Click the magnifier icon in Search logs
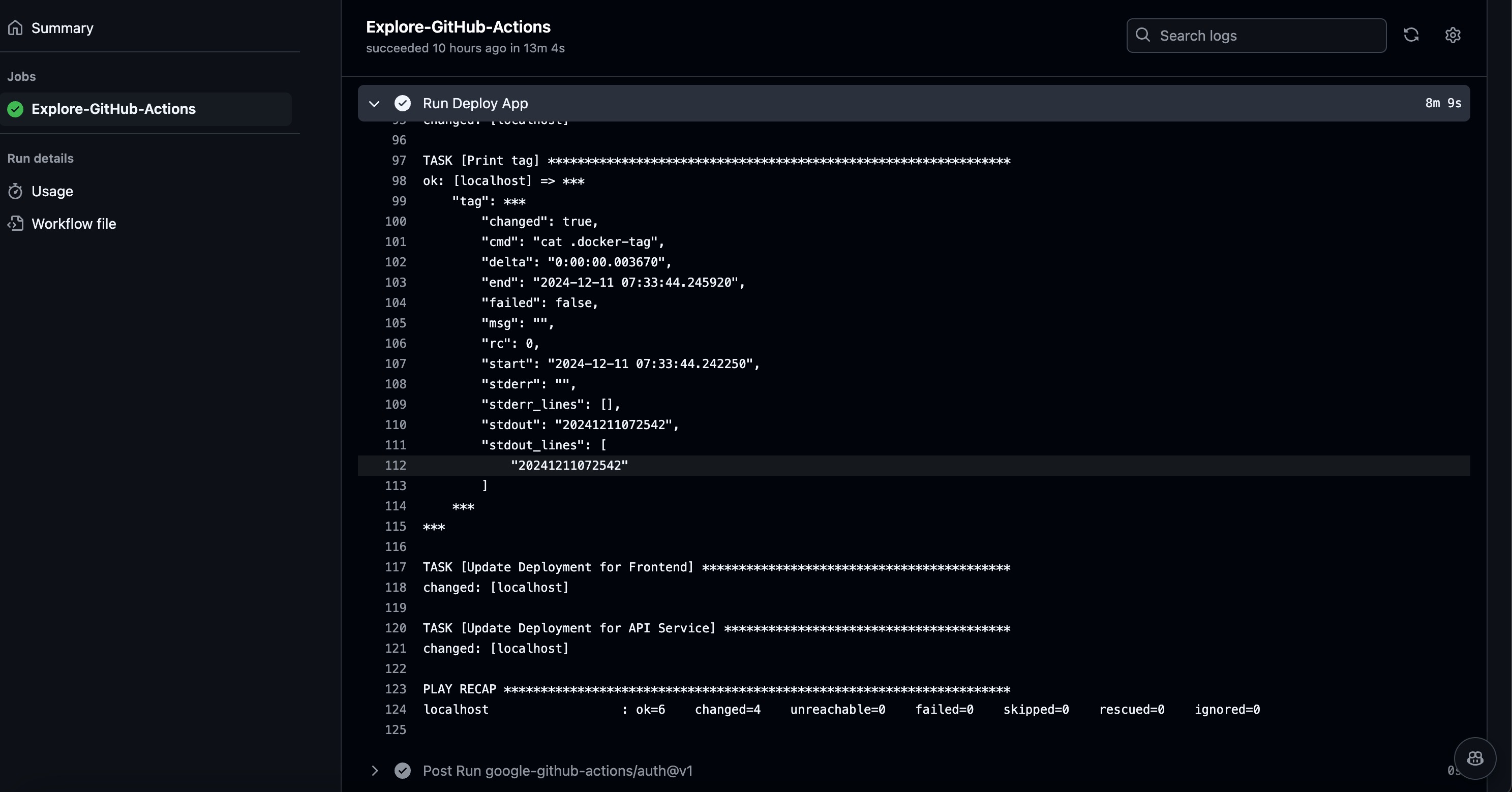This screenshot has width=1512, height=792. [1143, 35]
